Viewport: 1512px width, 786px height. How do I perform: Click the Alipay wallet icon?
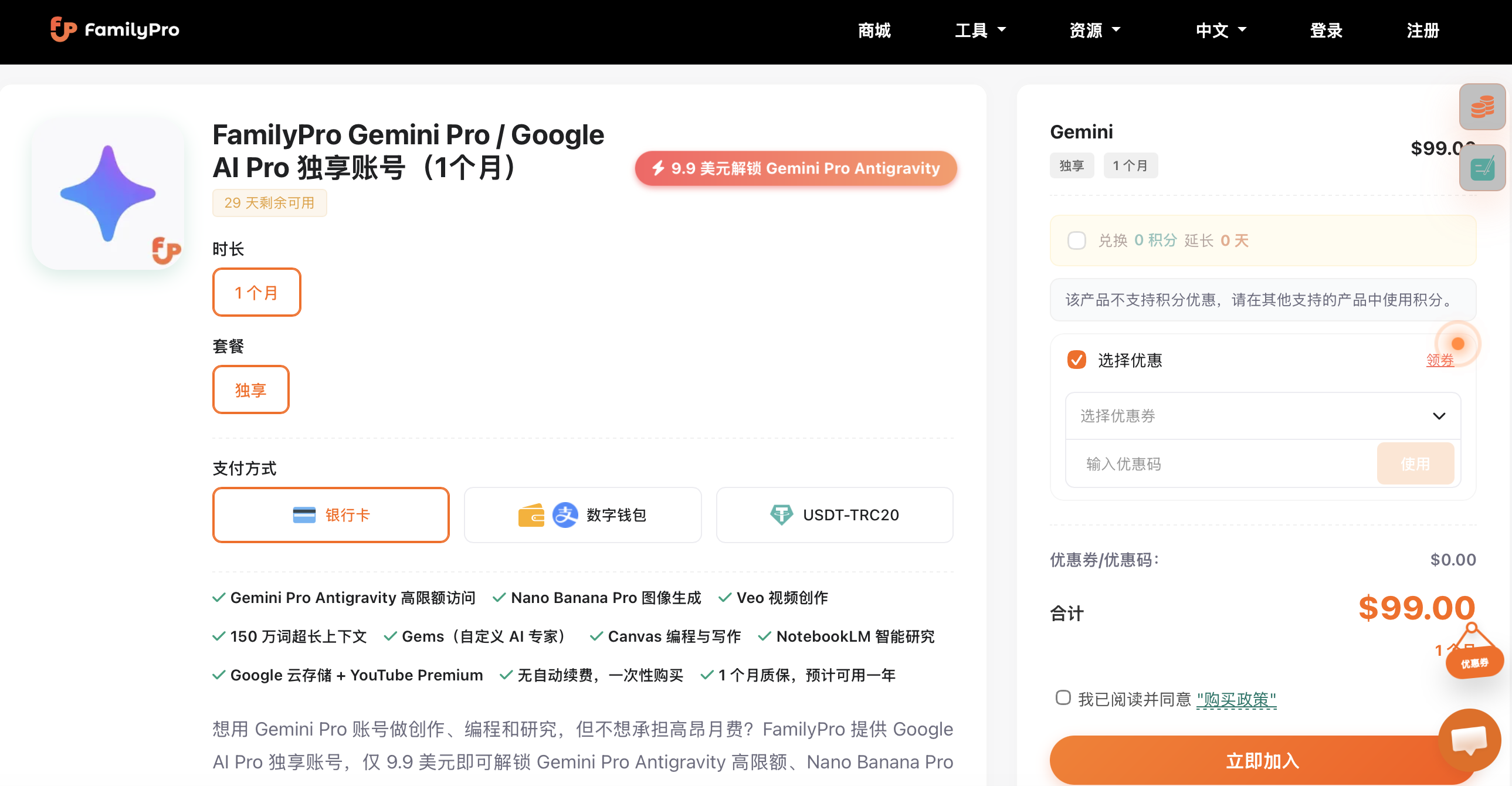[565, 515]
